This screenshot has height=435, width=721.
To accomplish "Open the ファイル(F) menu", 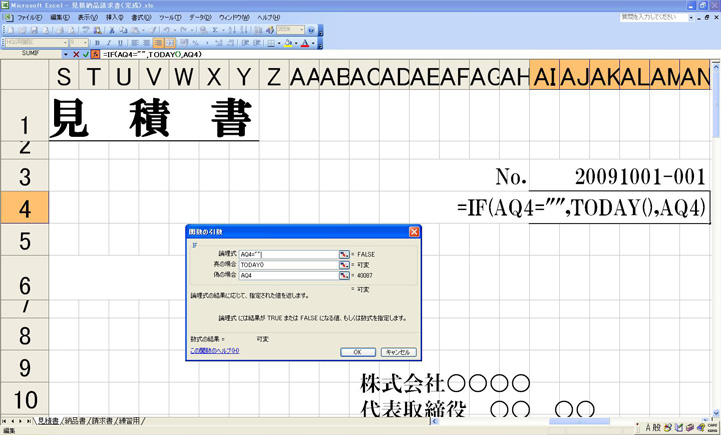I will [x=29, y=17].
